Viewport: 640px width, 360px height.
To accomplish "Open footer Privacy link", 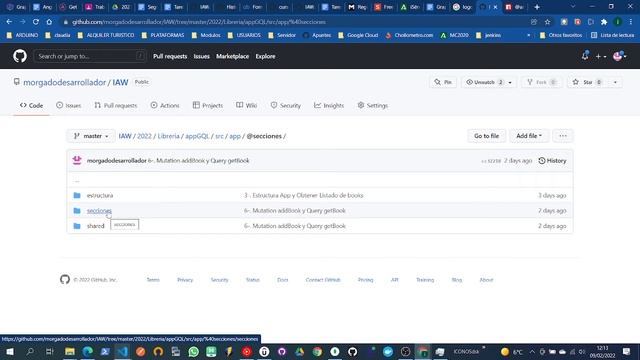I will pos(185,280).
